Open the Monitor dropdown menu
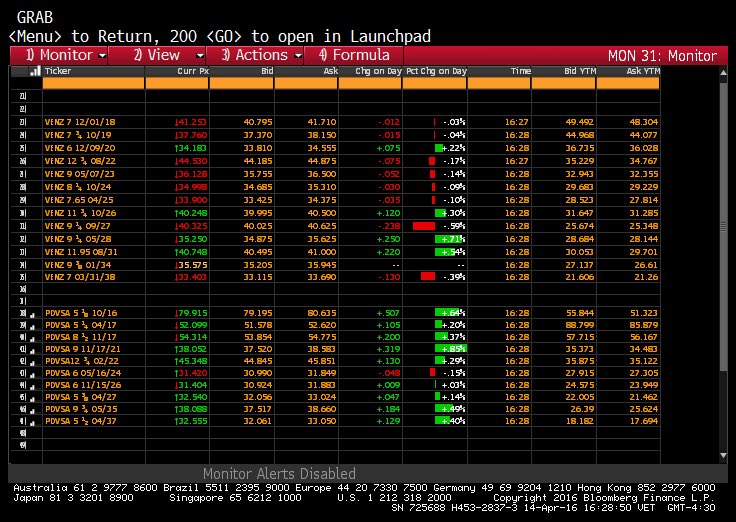 coord(66,55)
